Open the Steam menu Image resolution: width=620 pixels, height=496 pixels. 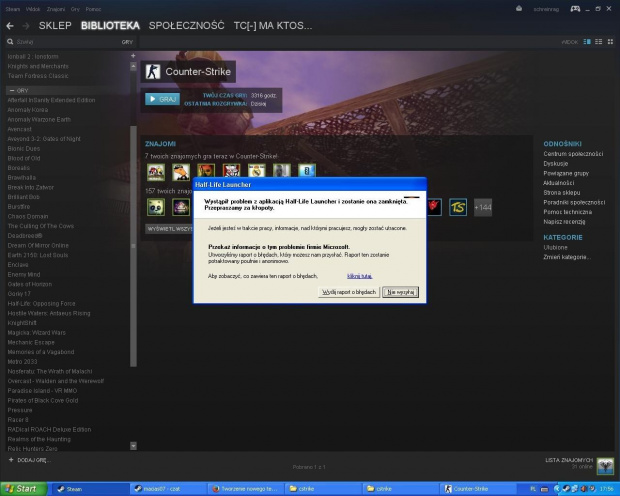[13, 9]
